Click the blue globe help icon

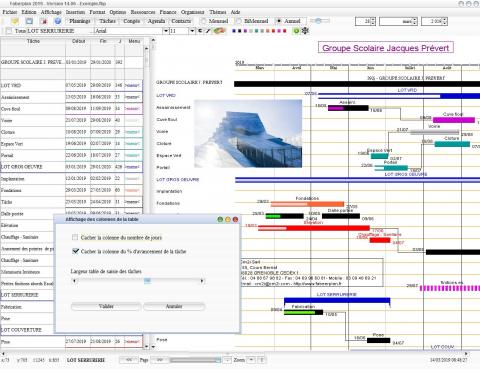click(58, 21)
